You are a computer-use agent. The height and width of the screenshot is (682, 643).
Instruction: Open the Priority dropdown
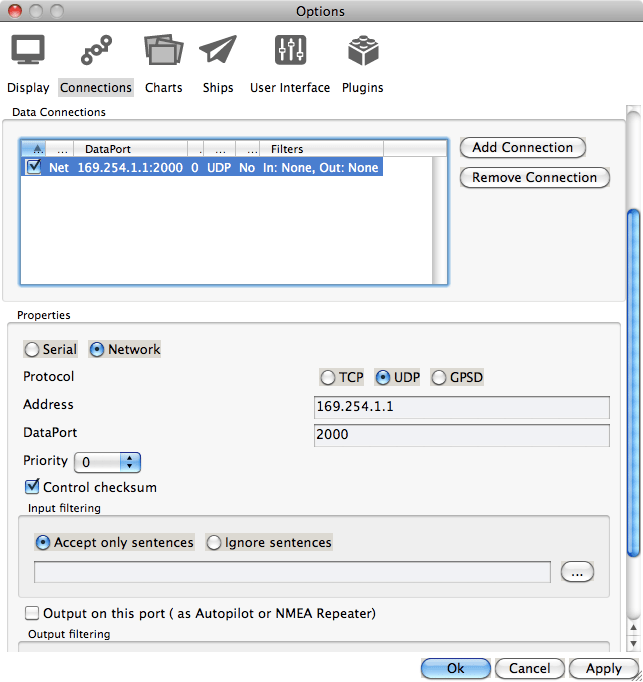pyautogui.click(x=108, y=462)
